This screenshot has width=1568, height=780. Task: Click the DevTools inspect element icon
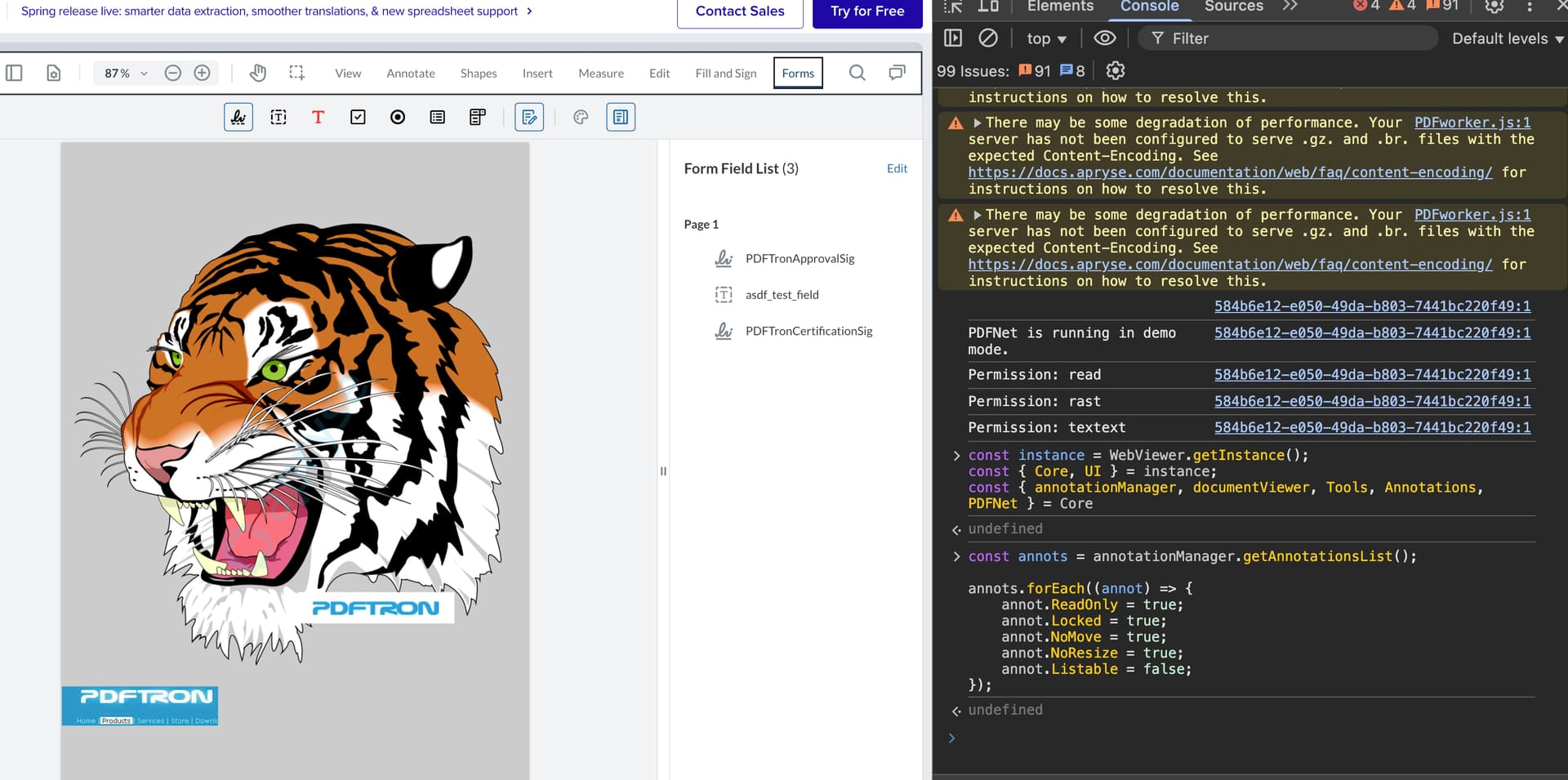(953, 6)
